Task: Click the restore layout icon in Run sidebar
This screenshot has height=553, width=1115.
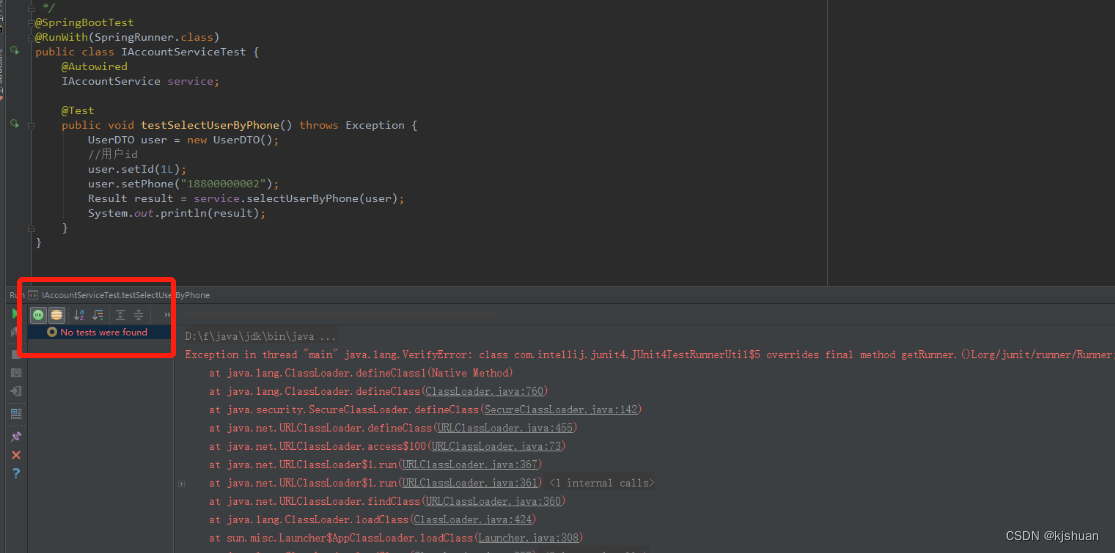Action: pyautogui.click(x=16, y=414)
